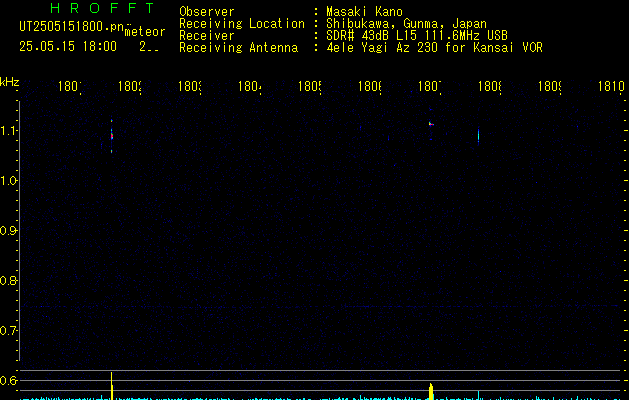This screenshot has height=400, width=629.
Task: Click the kHz axis unit label
Action: click(10, 82)
